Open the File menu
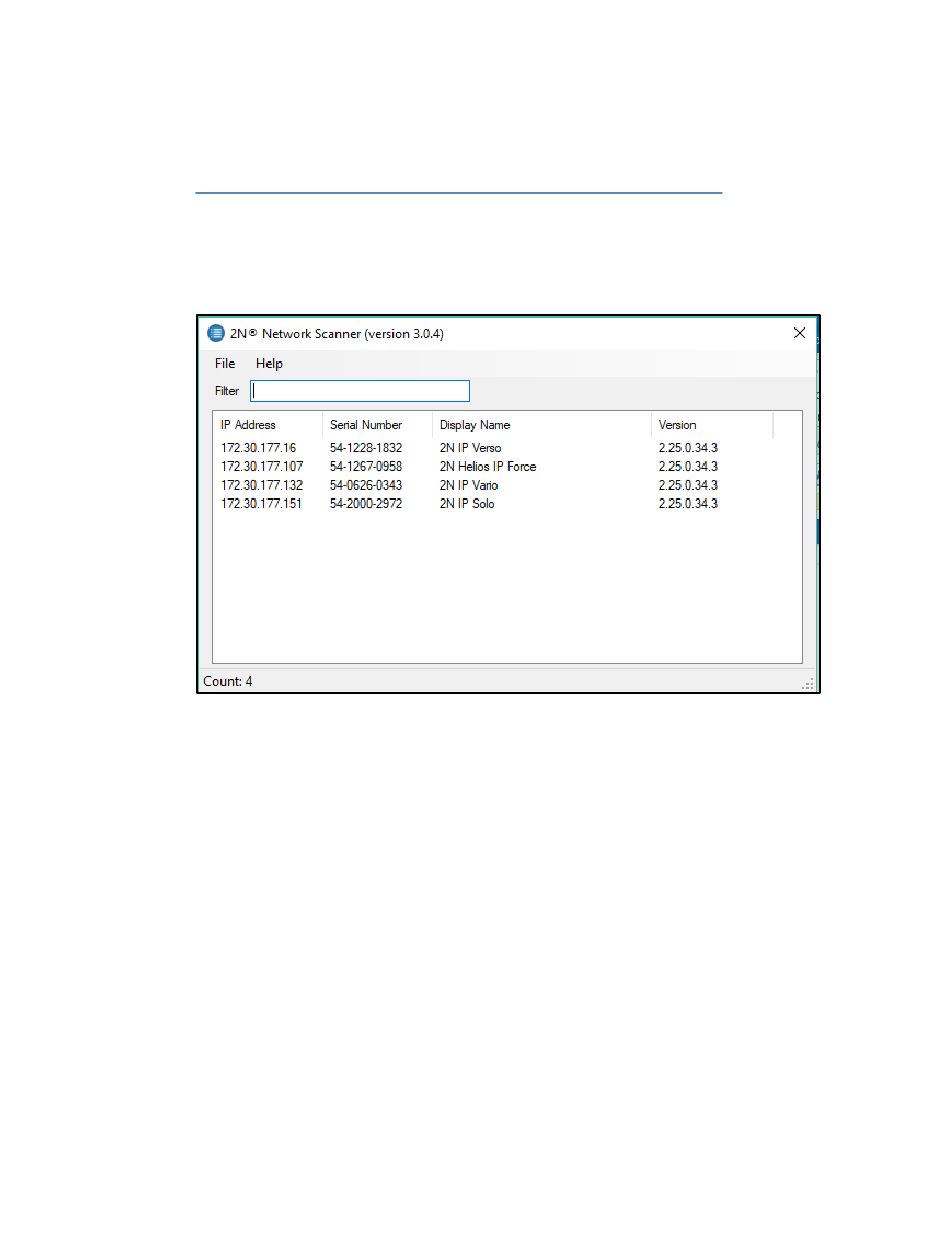This screenshot has width=950, height=1260. pos(225,363)
